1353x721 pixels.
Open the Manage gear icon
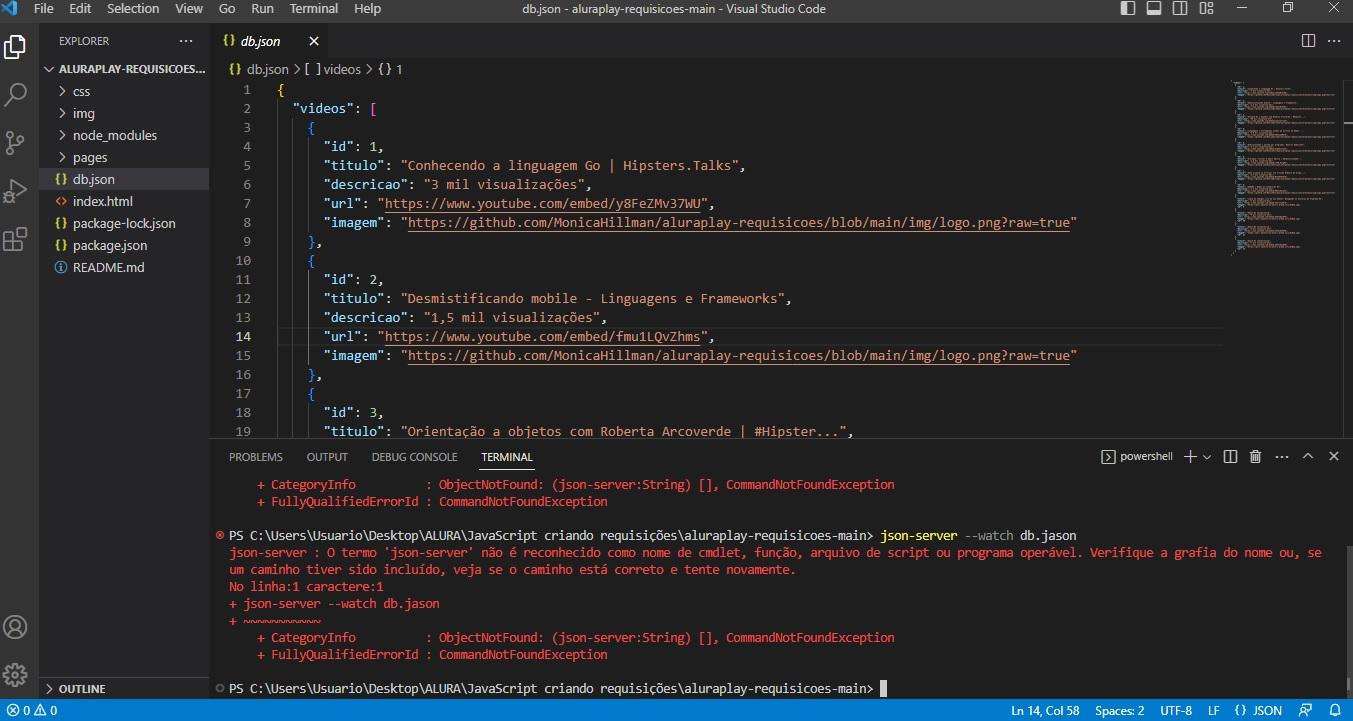(15, 673)
